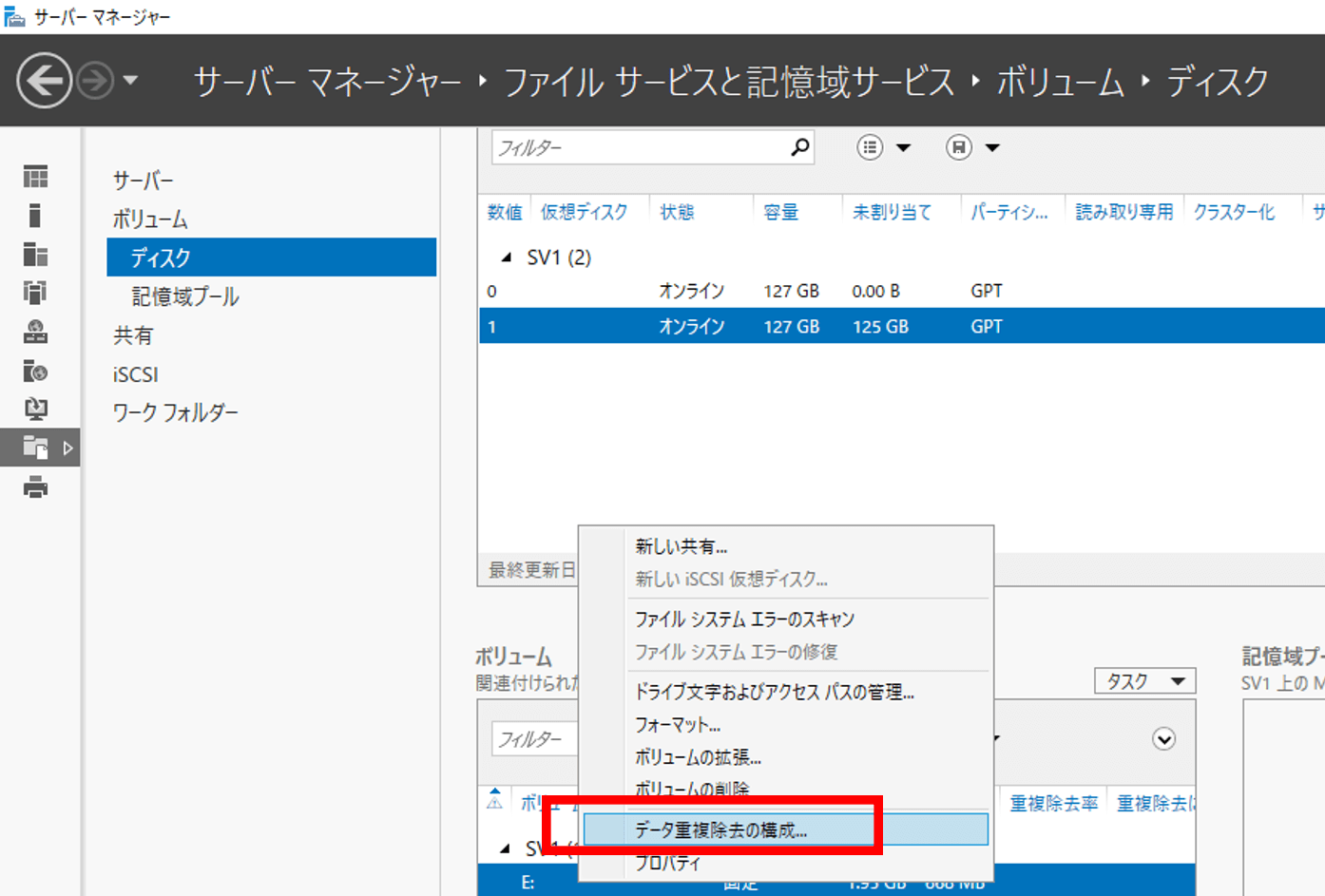This screenshot has width=1325, height=896.
Task: Select サーバー in the navigation pane
Action: (x=144, y=181)
